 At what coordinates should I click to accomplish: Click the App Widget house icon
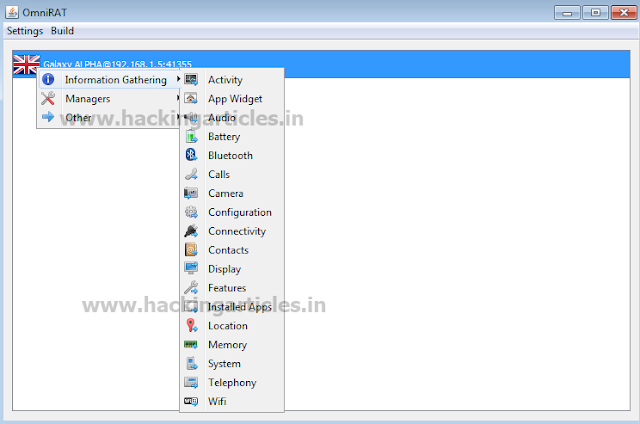pos(191,98)
